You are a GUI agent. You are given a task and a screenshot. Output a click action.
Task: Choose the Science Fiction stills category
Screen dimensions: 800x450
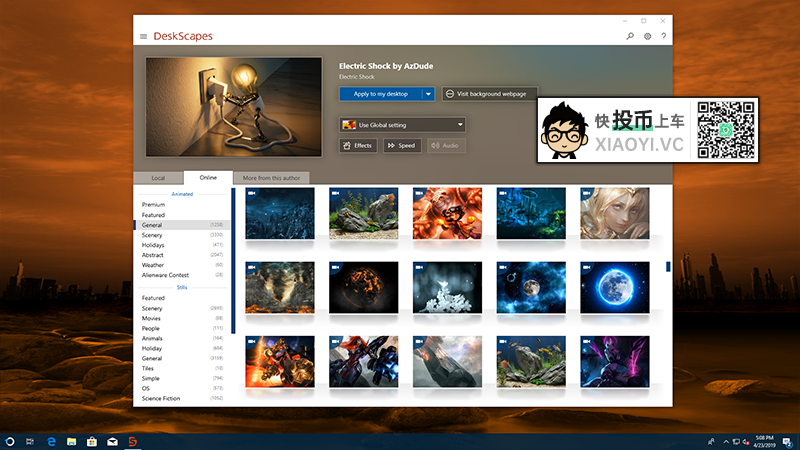161,398
